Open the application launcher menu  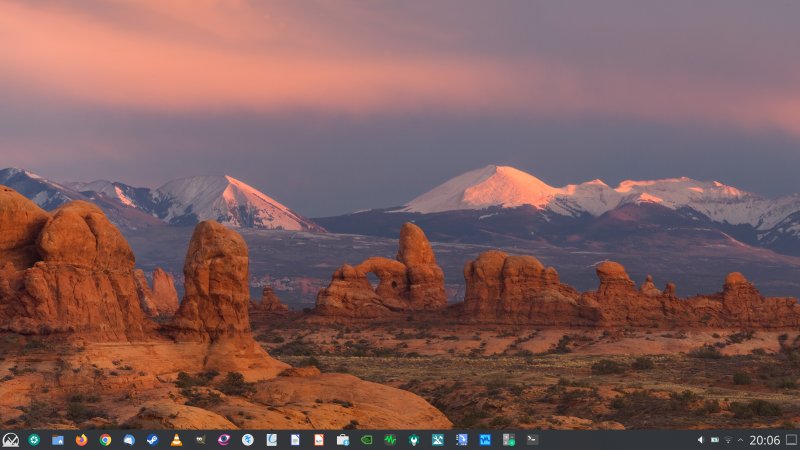click(x=10, y=440)
